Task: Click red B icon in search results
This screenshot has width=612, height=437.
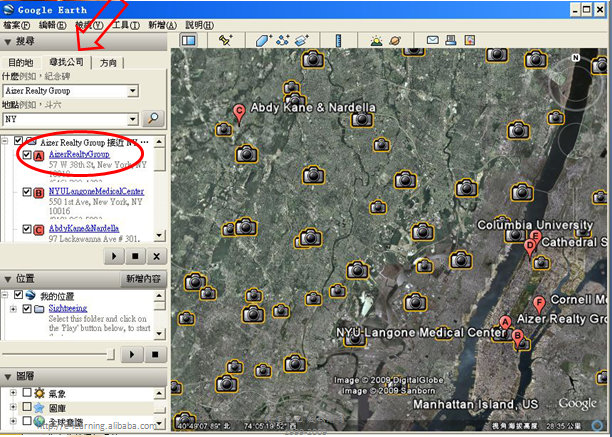Action: [x=39, y=193]
